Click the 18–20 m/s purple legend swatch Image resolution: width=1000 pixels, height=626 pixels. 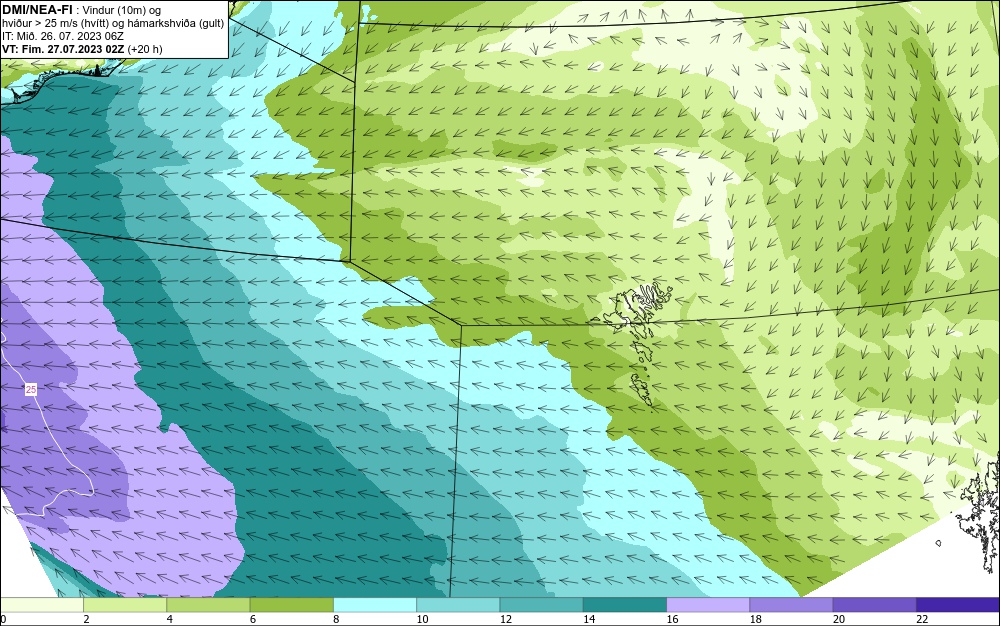(791, 605)
